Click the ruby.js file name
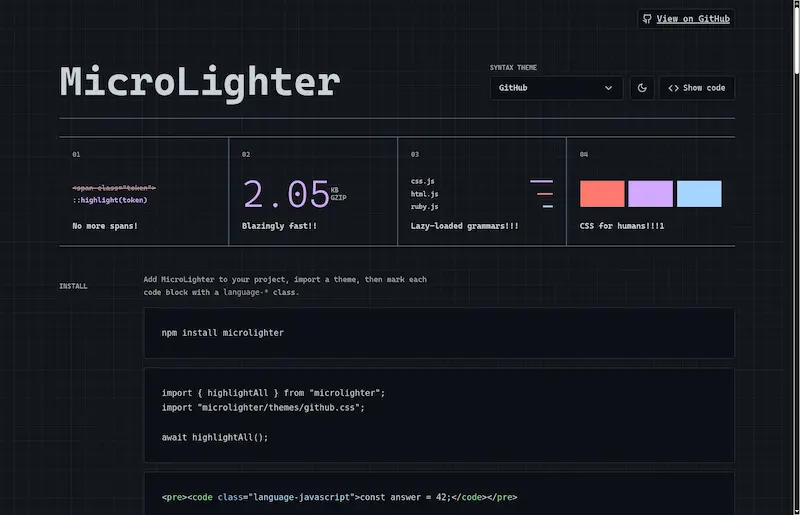 tap(424, 207)
